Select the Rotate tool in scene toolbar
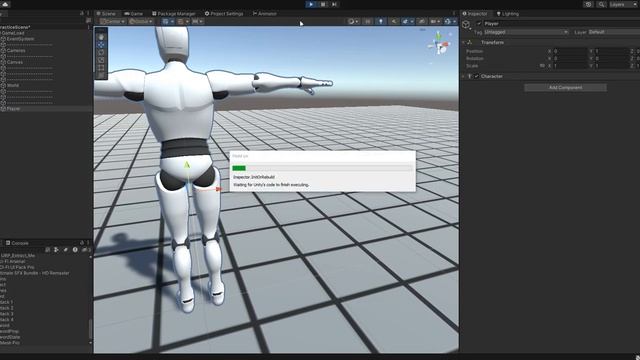Viewport: 640px width, 360px height. 101,52
